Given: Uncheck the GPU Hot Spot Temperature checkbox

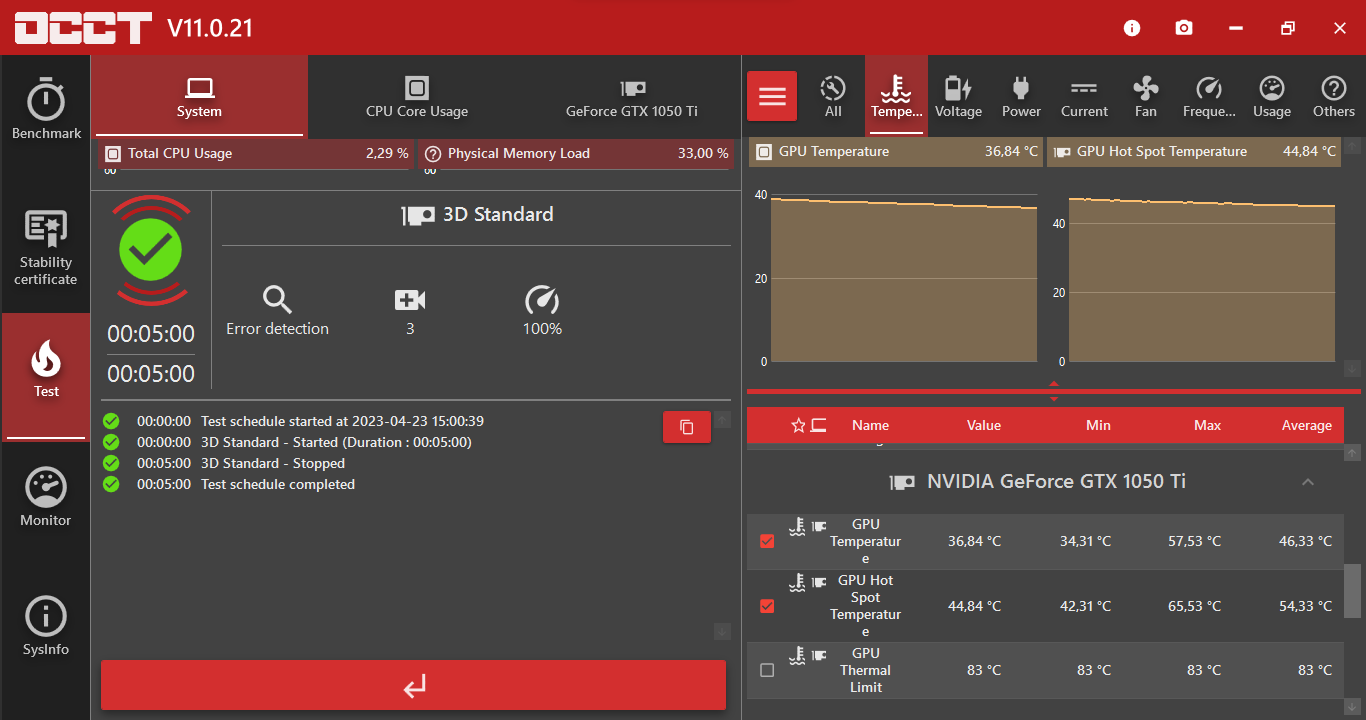Looking at the screenshot, I should click(767, 606).
